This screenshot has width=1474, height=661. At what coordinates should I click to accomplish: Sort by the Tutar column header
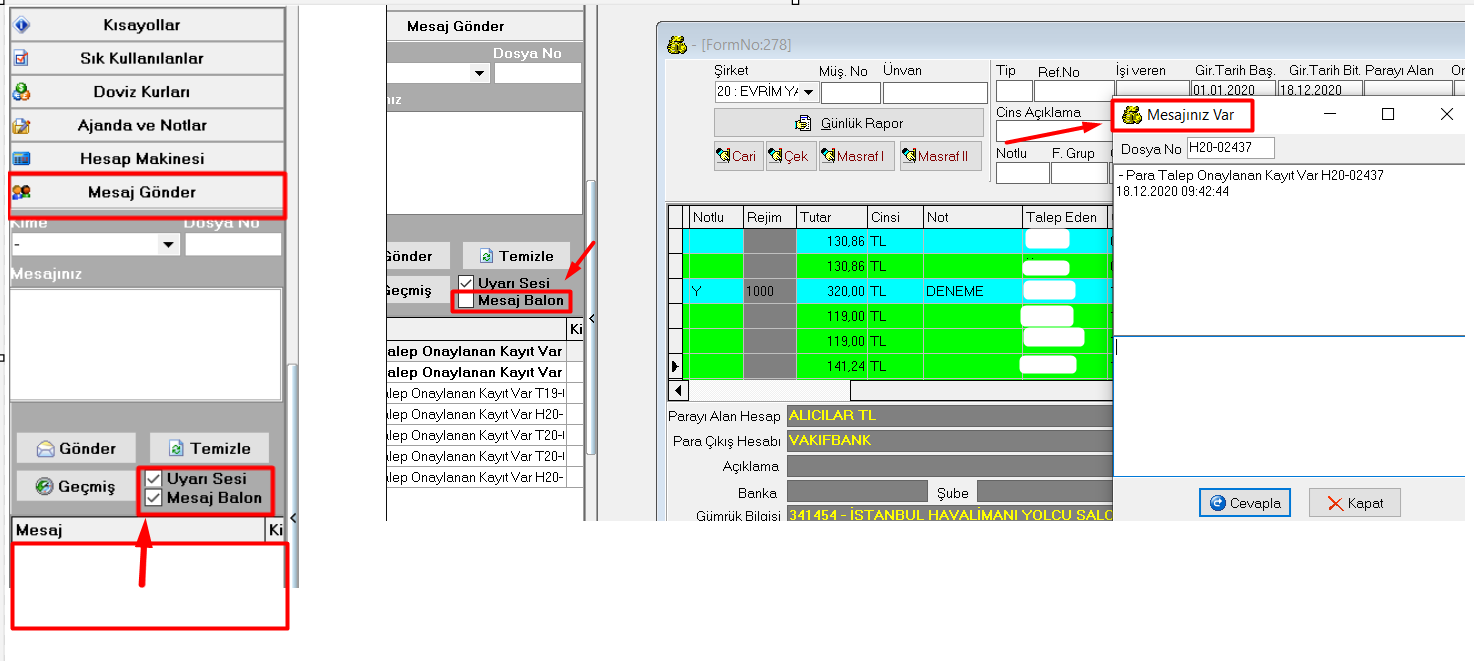tap(831, 217)
